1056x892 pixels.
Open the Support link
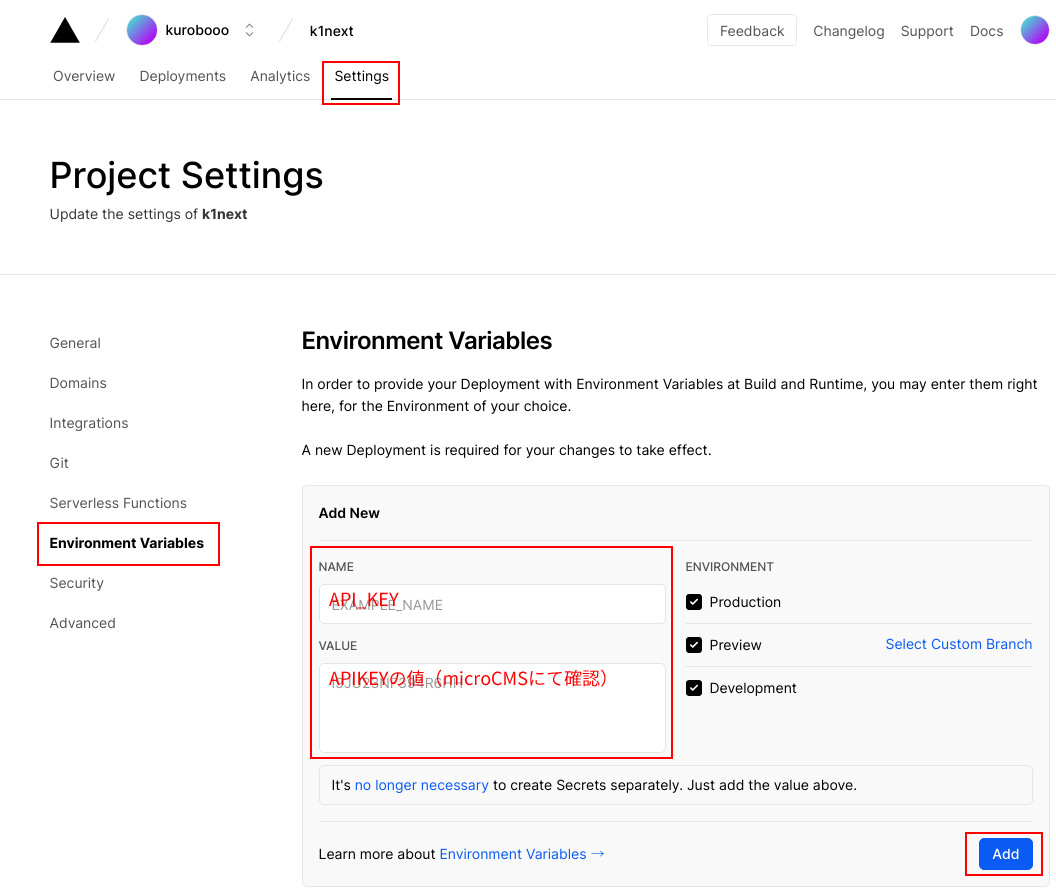pos(927,31)
